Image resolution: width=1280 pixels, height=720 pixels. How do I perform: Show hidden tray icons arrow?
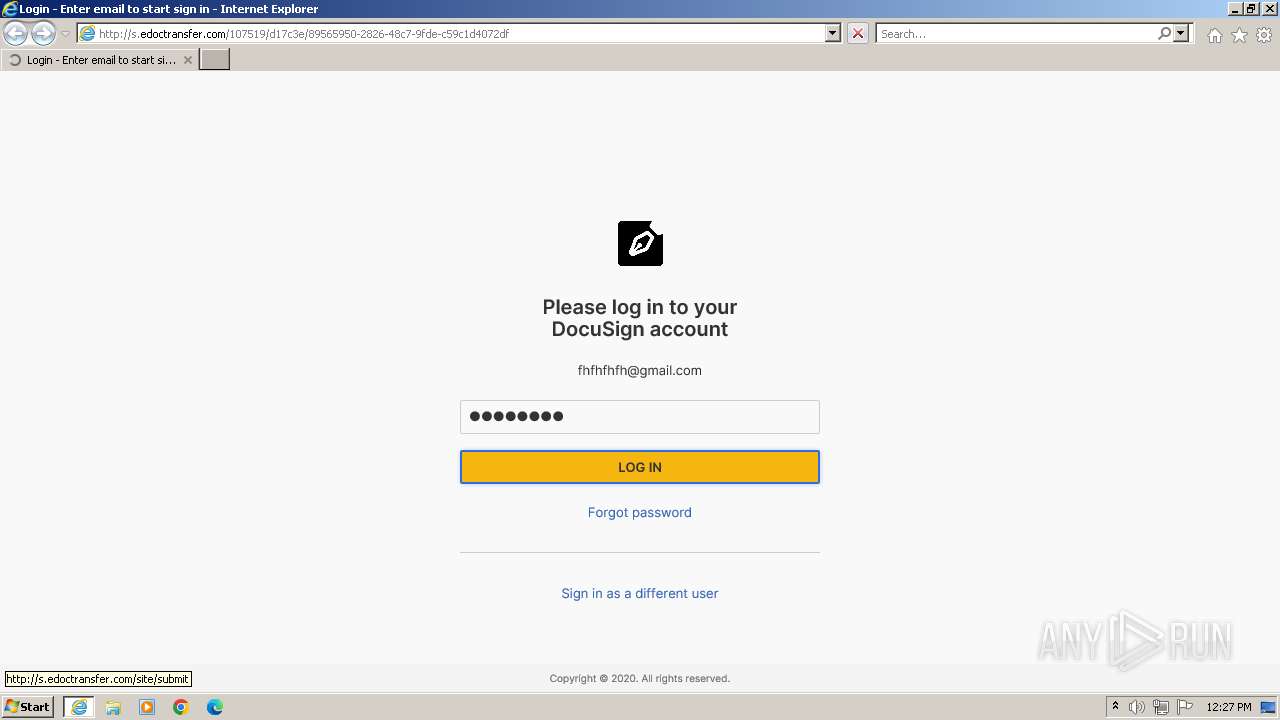pyautogui.click(x=1115, y=707)
